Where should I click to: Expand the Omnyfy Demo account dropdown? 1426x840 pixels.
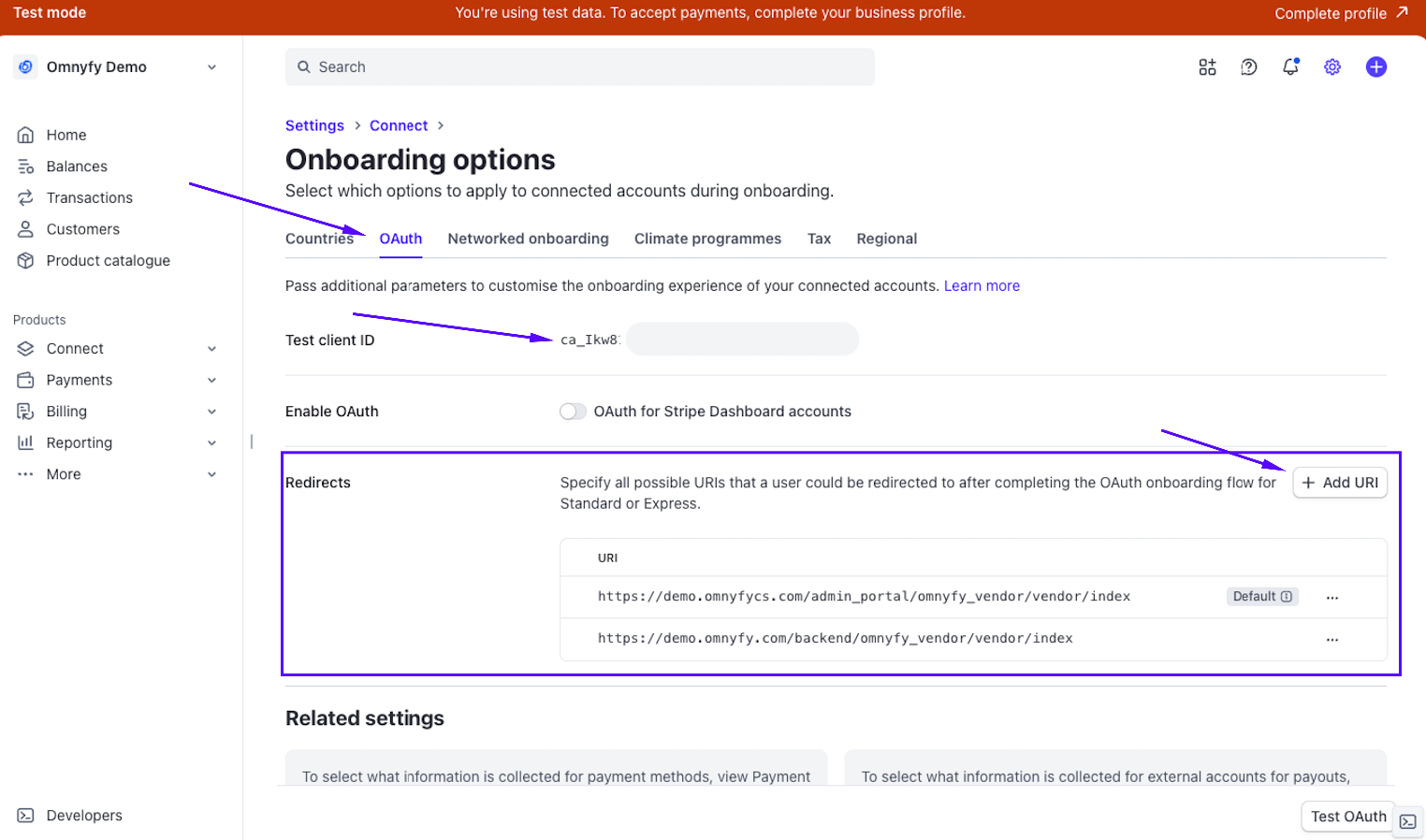211,67
